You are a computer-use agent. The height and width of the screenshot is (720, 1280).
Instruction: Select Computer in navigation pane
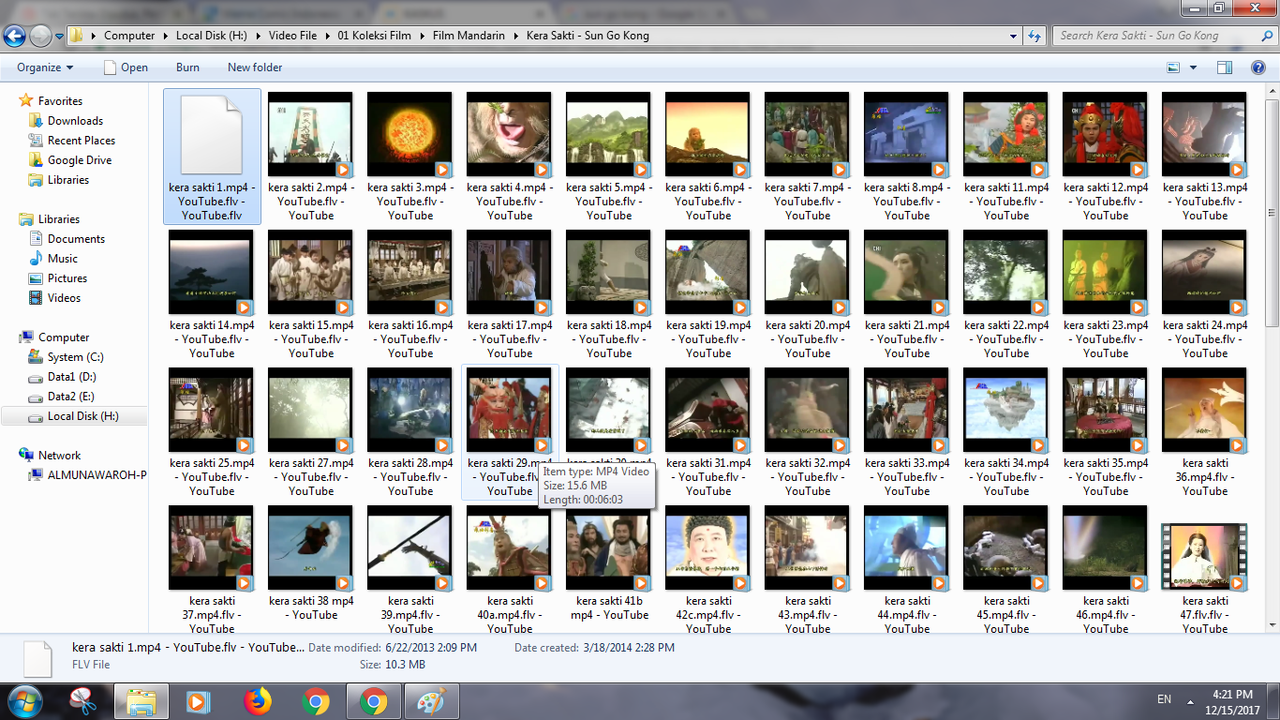click(63, 337)
